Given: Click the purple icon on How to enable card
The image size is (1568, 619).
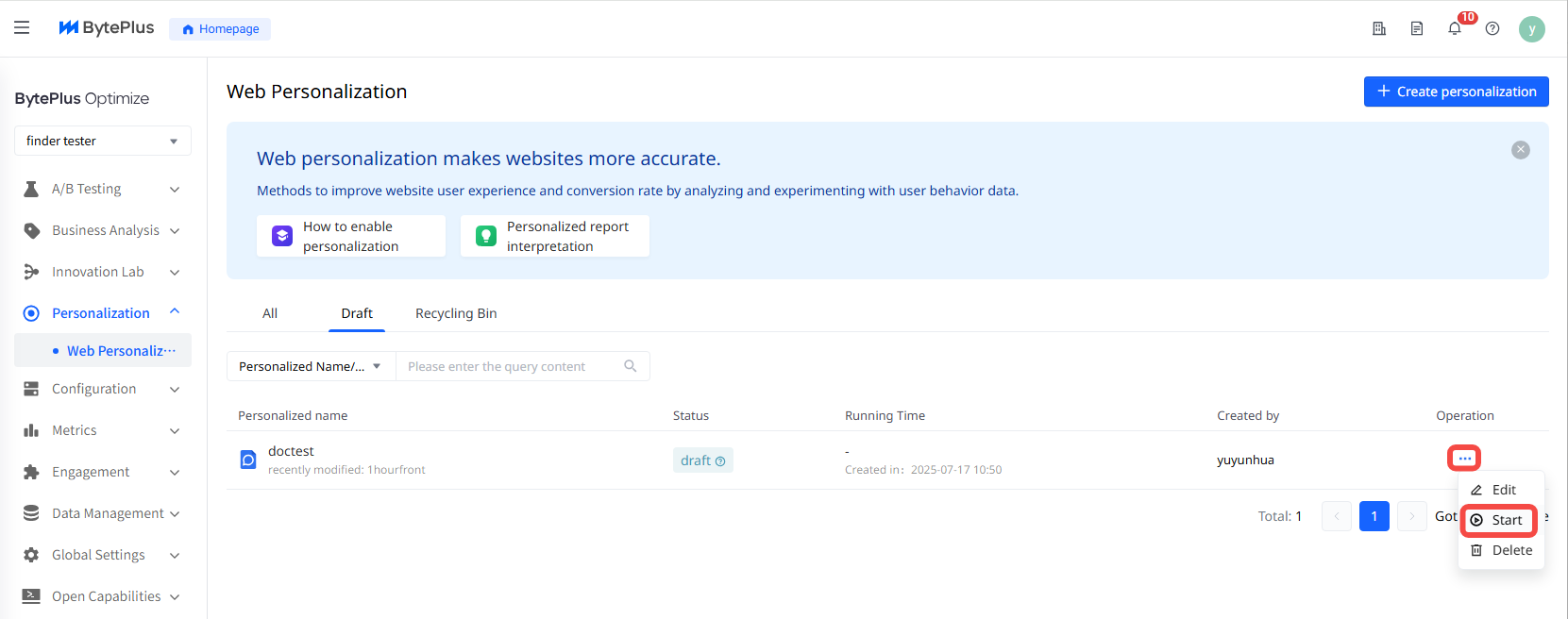Looking at the screenshot, I should point(282,236).
